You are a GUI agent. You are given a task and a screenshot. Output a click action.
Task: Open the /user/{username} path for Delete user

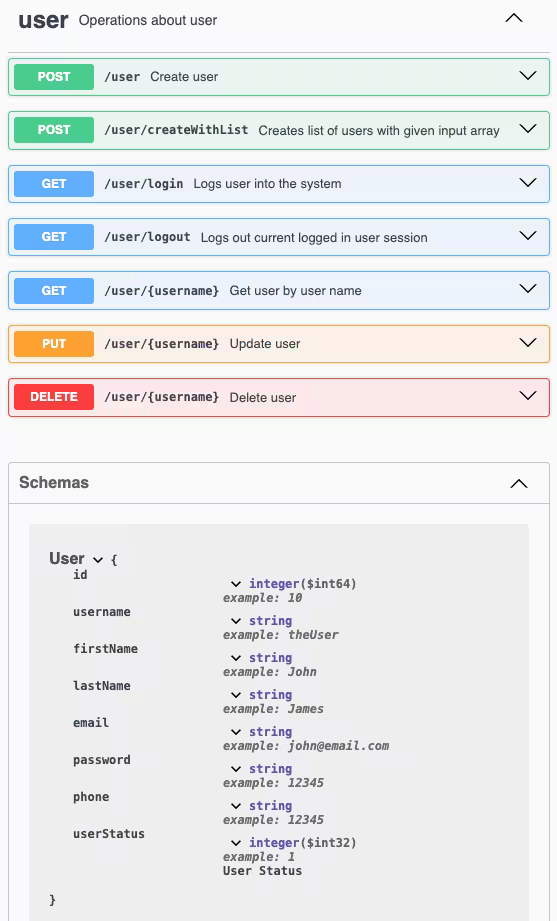[x=162, y=397]
